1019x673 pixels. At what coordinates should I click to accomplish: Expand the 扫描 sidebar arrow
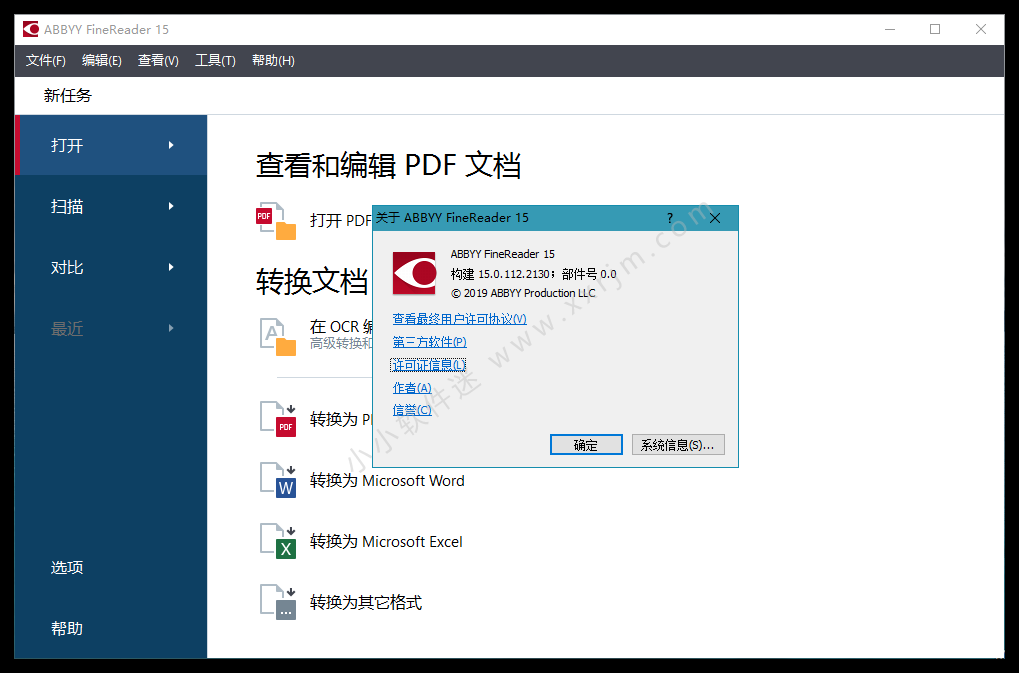[171, 206]
